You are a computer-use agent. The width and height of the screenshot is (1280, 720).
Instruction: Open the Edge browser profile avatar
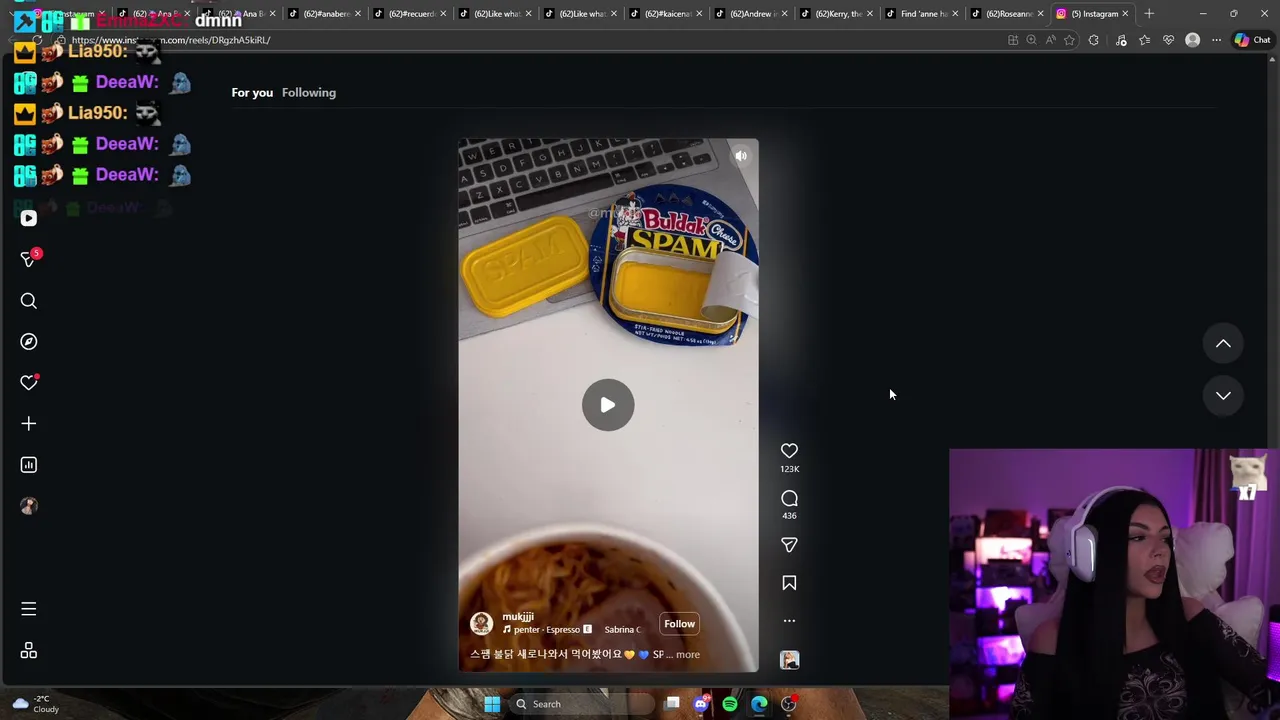tap(1192, 40)
